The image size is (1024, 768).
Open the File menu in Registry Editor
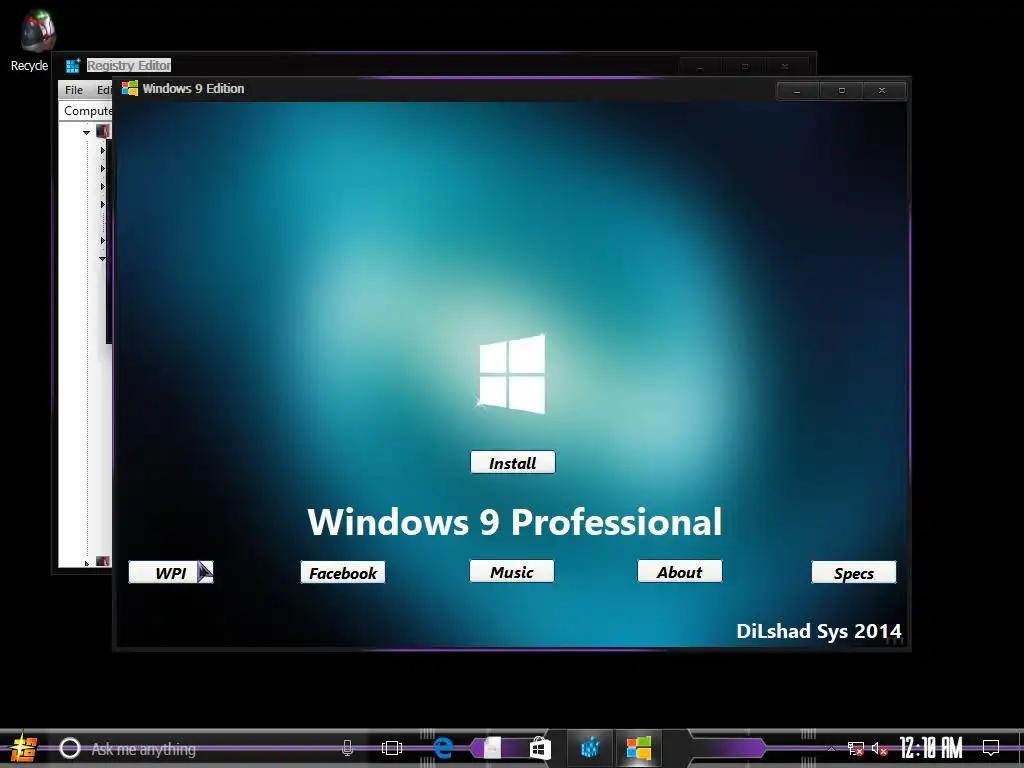click(x=74, y=90)
